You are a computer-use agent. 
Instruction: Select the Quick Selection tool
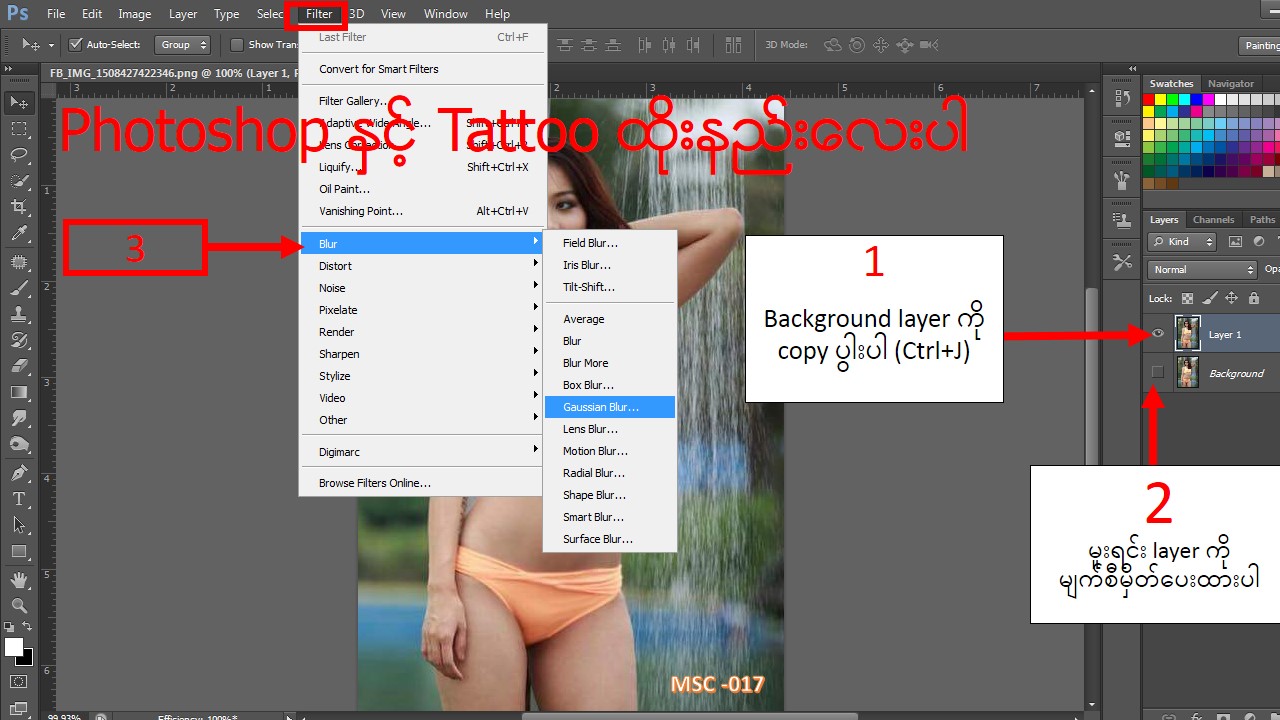pyautogui.click(x=18, y=181)
